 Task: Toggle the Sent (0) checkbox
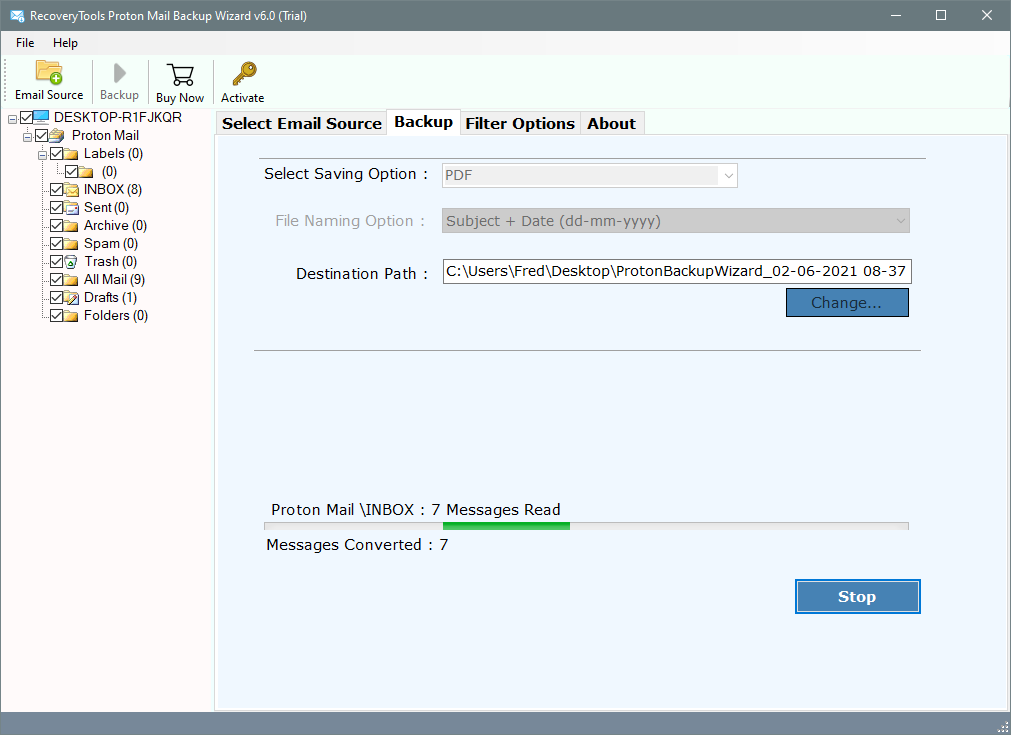tap(57, 208)
